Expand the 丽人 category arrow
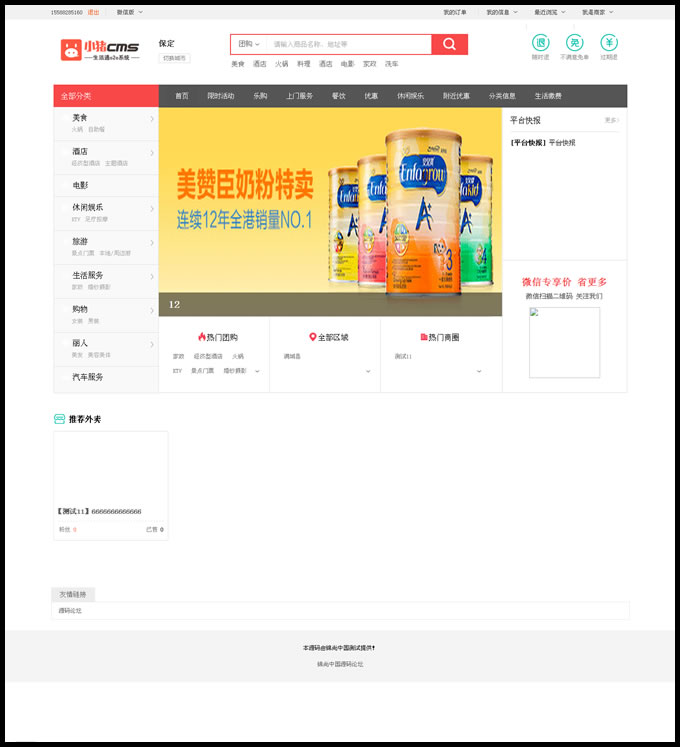Image resolution: width=680 pixels, height=747 pixels. point(152,344)
